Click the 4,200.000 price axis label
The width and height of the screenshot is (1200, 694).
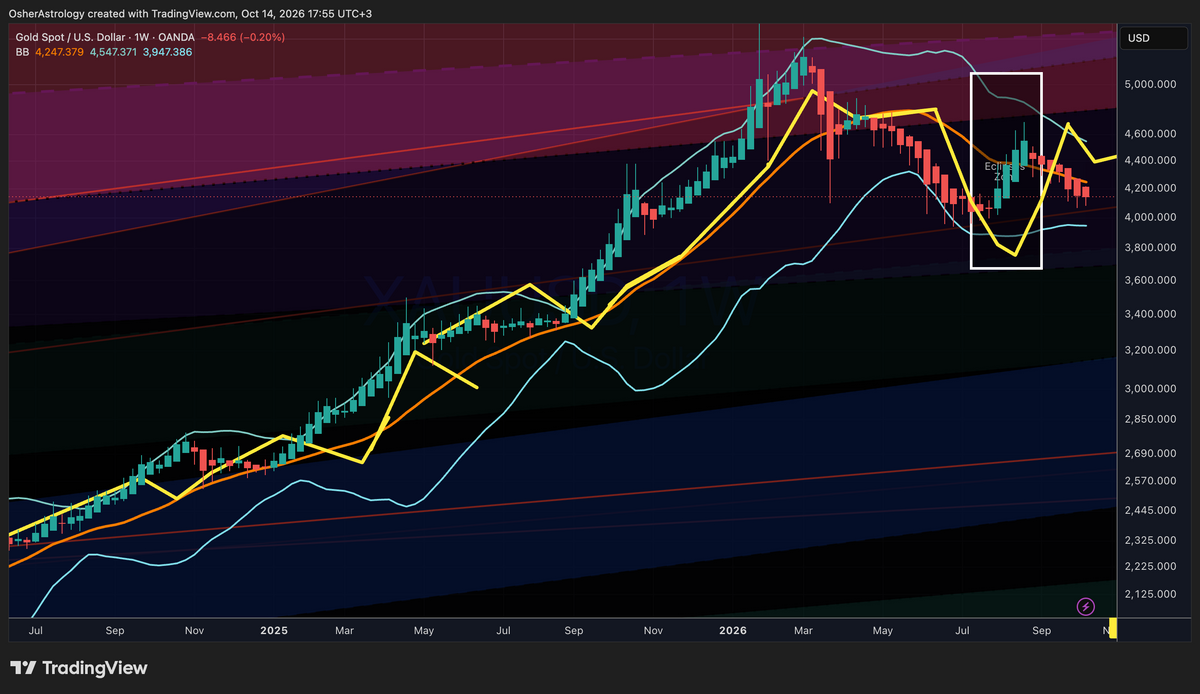point(1148,188)
